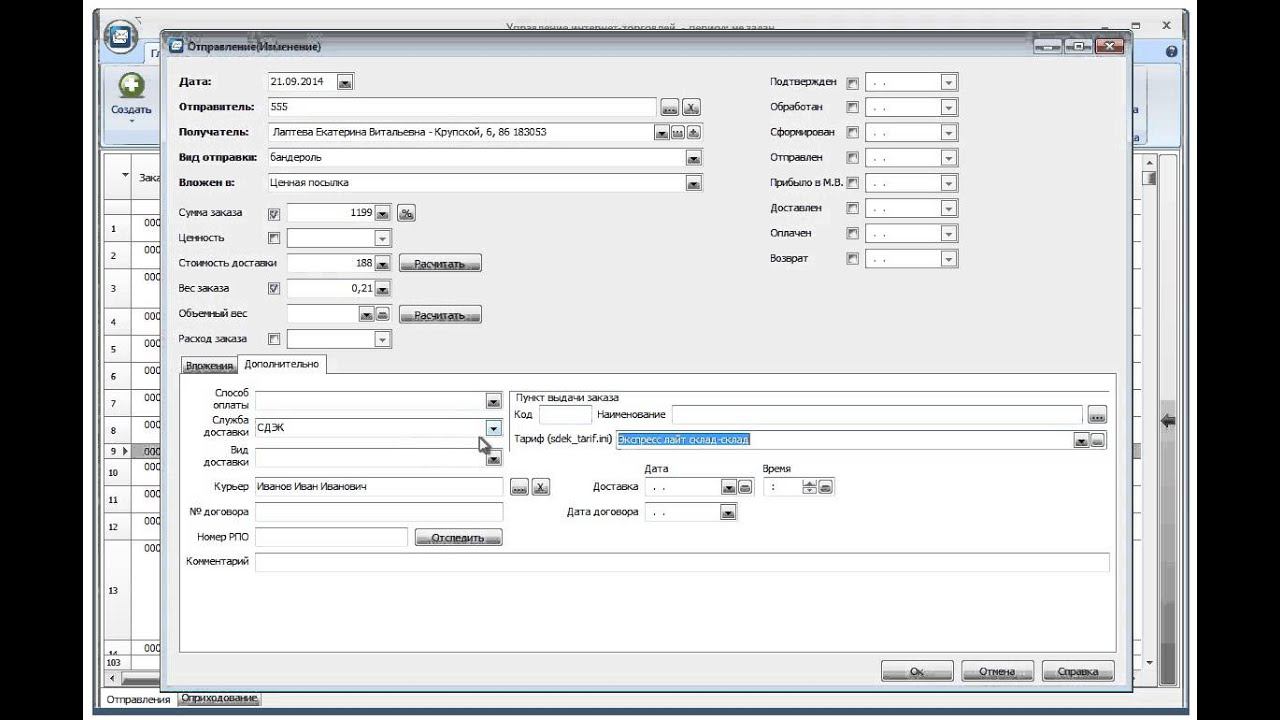Check the Прибыло в М.В. status checkbox

pyautogui.click(x=852, y=183)
